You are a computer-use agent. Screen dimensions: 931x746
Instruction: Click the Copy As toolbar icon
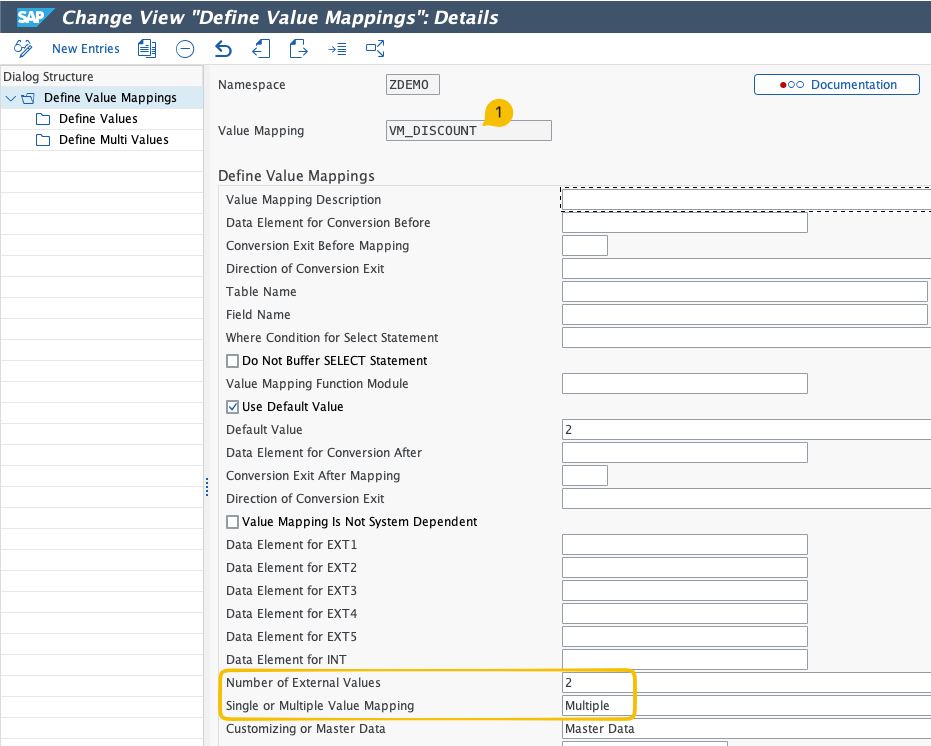pyautogui.click(x=147, y=49)
